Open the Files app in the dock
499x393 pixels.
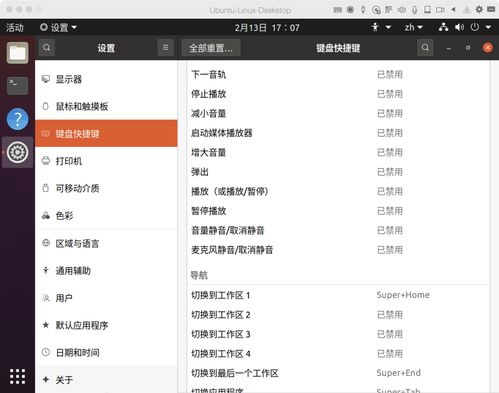(x=17, y=53)
